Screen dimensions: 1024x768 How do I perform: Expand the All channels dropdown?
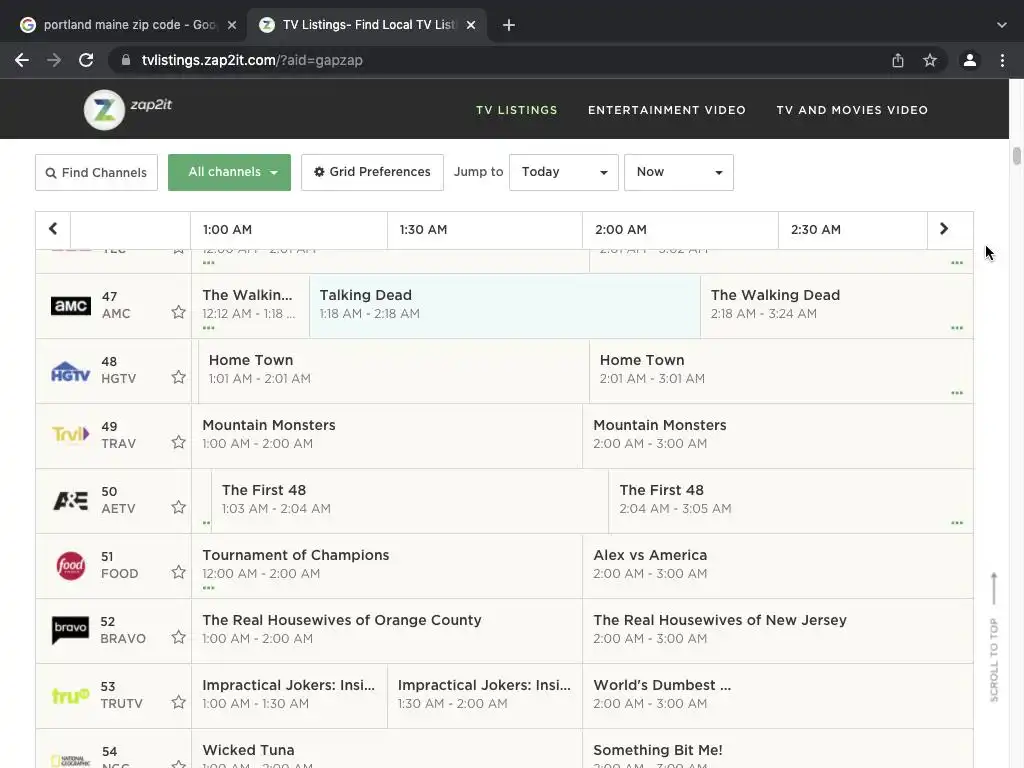pos(229,172)
